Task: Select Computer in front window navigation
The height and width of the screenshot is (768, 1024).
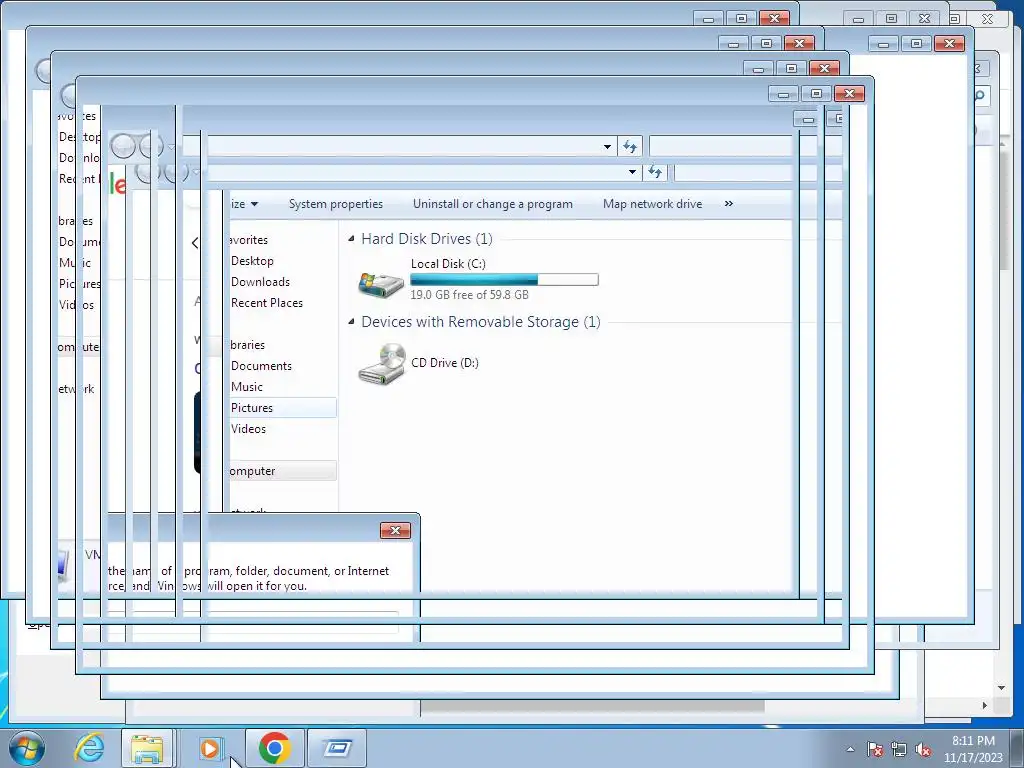Action: click(x=252, y=472)
